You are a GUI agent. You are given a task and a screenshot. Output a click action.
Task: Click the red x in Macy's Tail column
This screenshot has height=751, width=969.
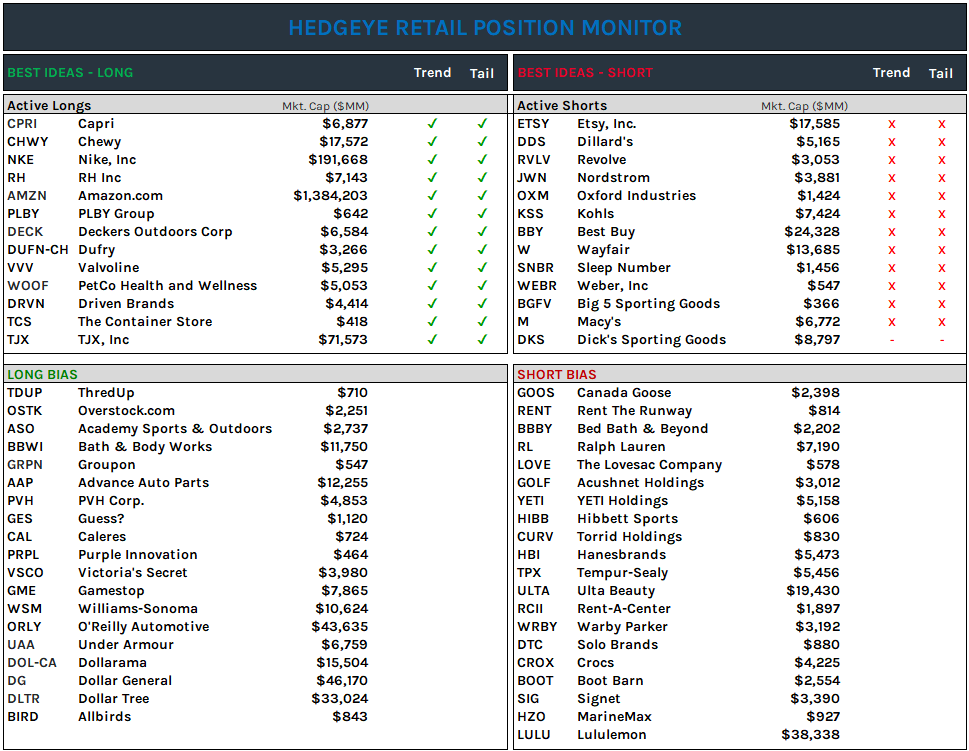940,321
